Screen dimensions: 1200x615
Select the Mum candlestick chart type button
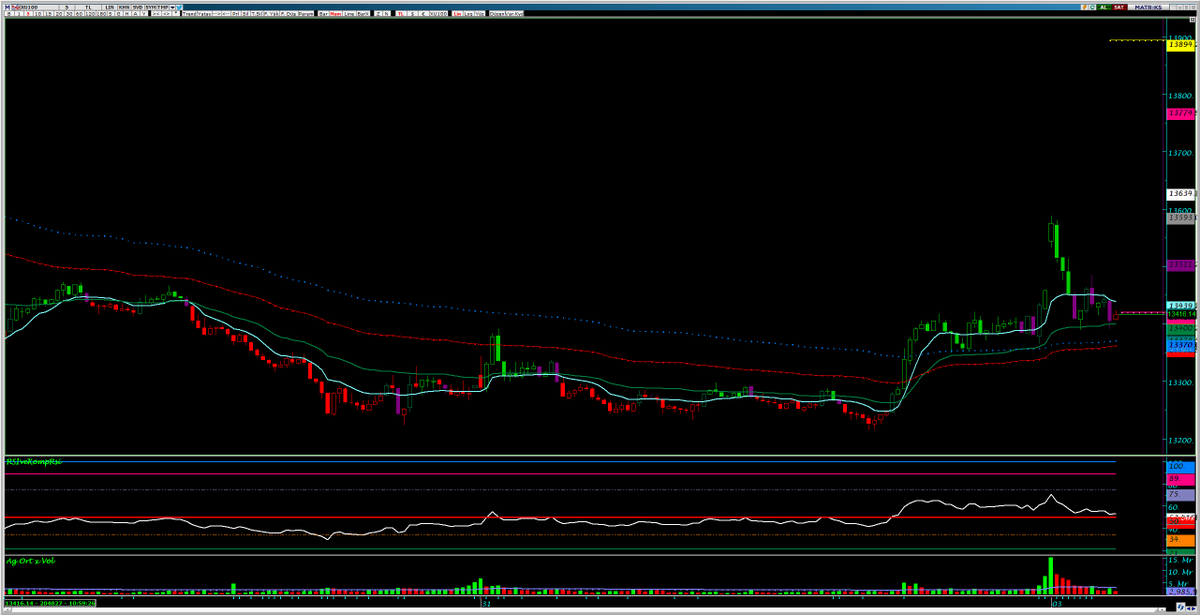pyautogui.click(x=334, y=14)
